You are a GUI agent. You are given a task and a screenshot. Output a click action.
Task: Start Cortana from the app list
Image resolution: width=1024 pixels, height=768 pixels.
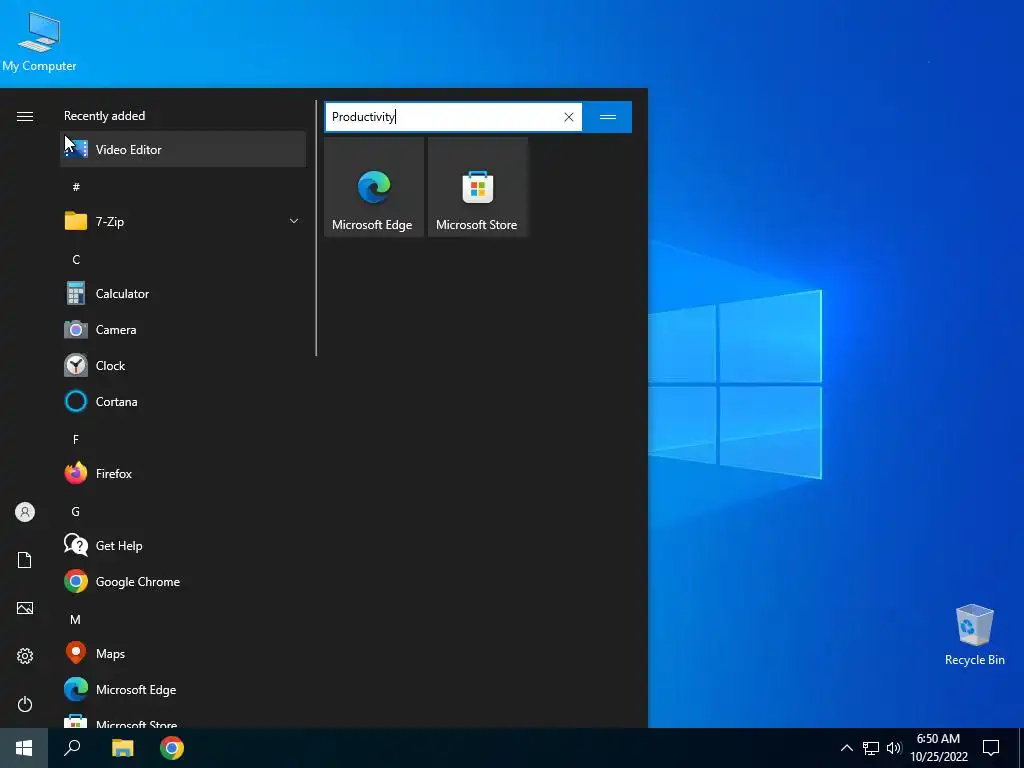(x=183, y=402)
